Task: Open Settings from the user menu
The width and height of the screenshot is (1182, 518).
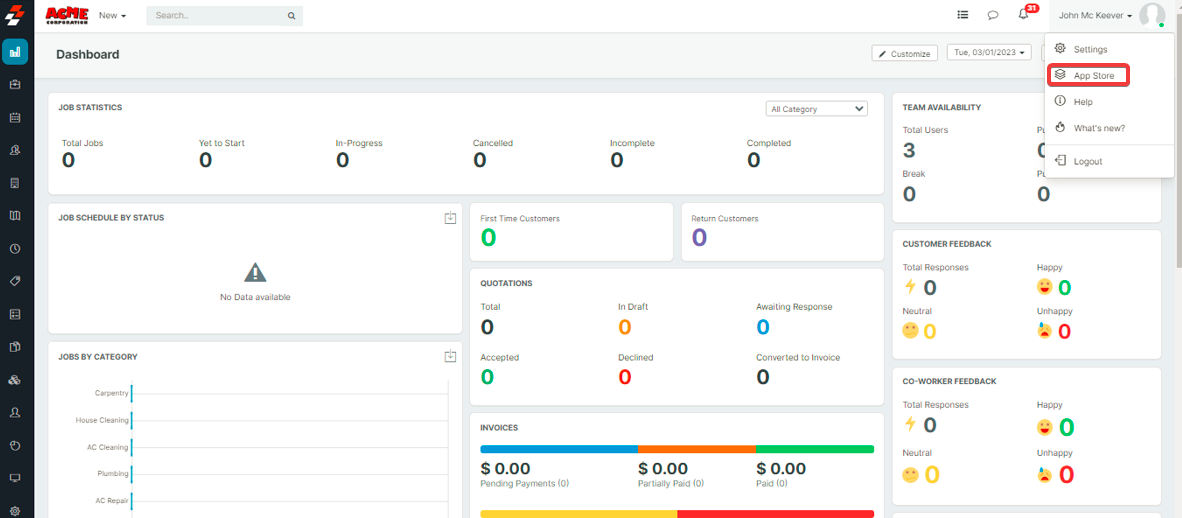Action: (x=1090, y=49)
